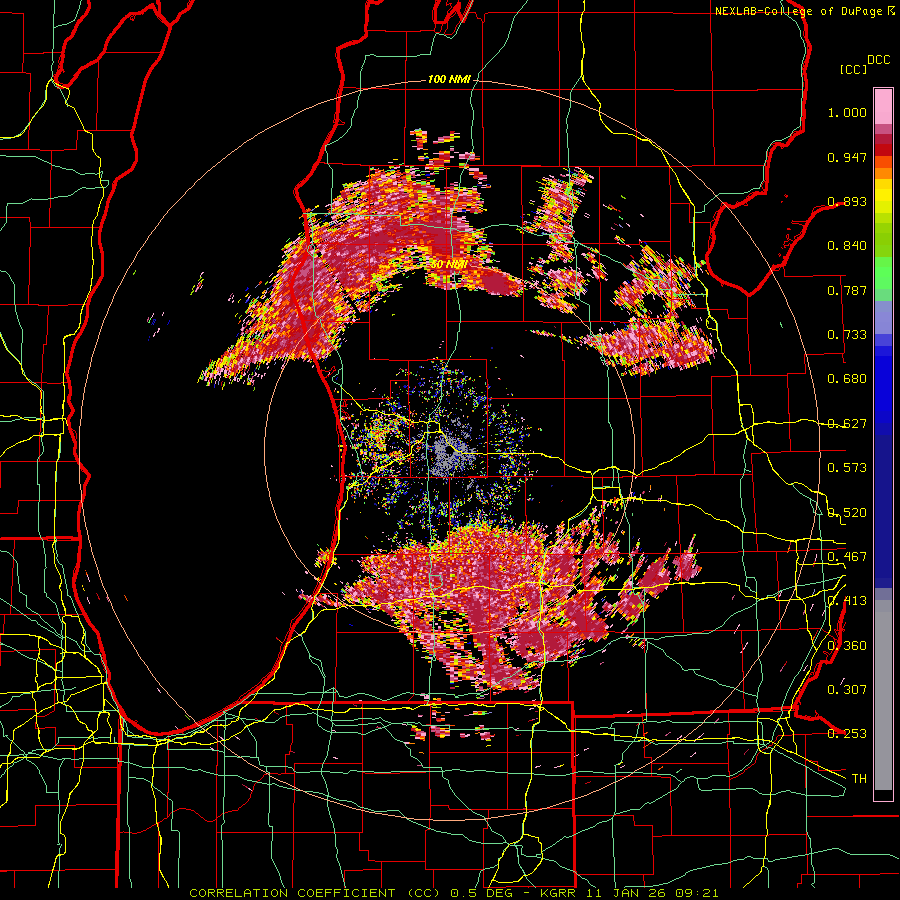The height and width of the screenshot is (900, 900).
Task: Select the 0.680 scale value
Action: pyautogui.click(x=847, y=379)
